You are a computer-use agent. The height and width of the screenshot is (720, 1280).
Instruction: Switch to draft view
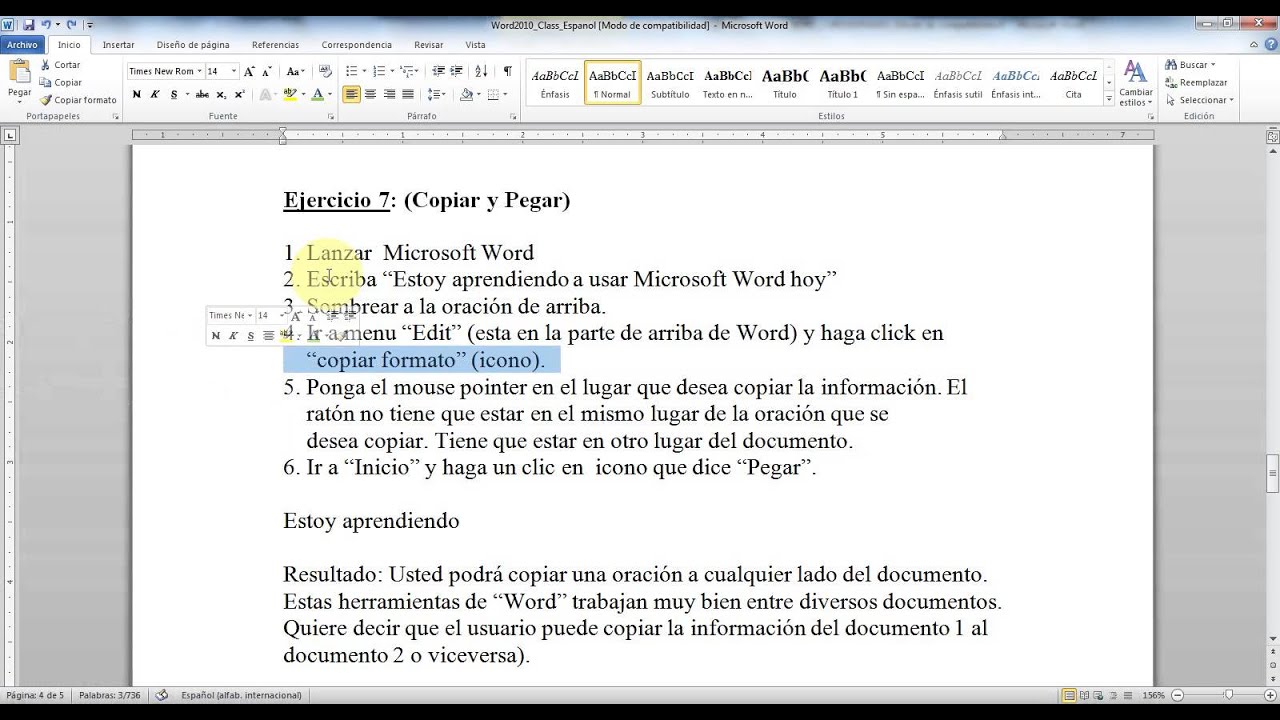pos(1129,695)
